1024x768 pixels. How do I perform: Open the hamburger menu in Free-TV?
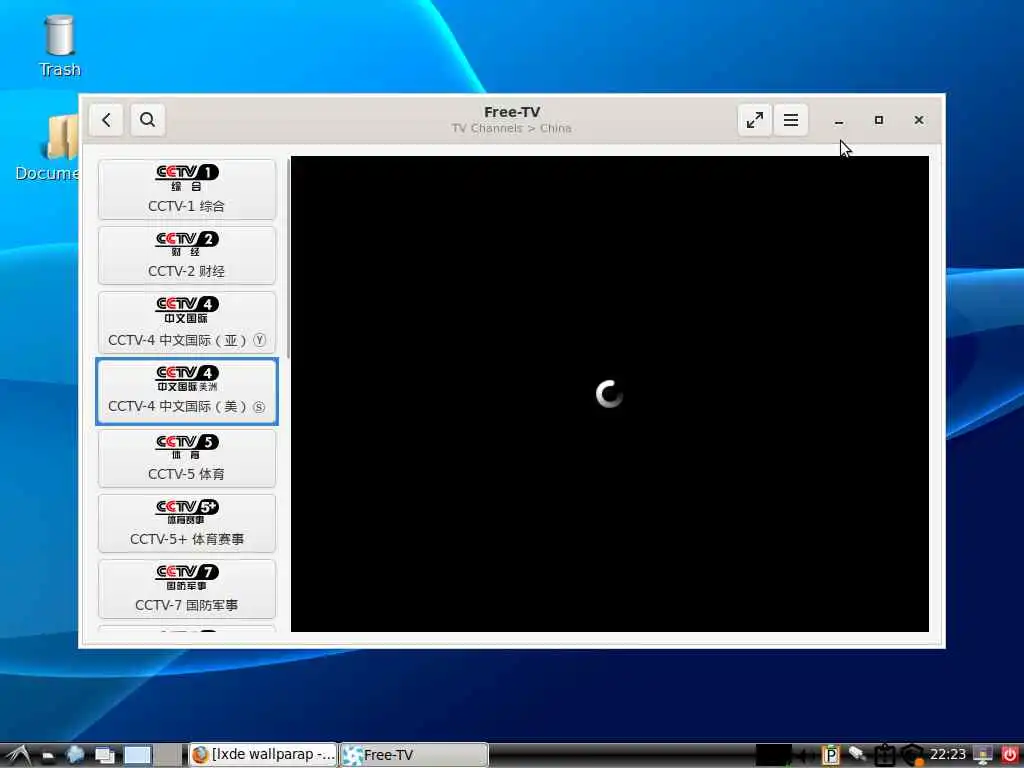790,120
